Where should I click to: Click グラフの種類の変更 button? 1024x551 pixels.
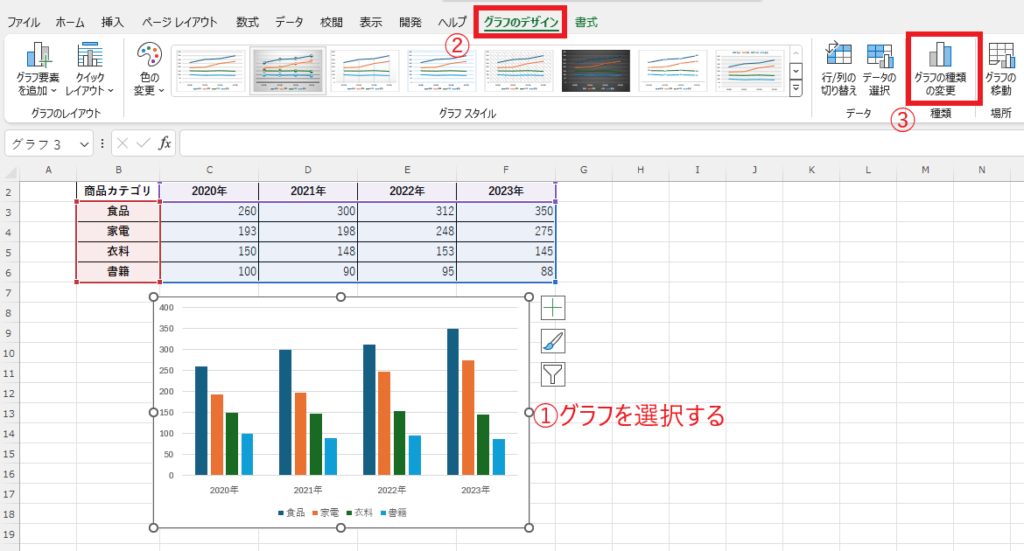coord(940,69)
